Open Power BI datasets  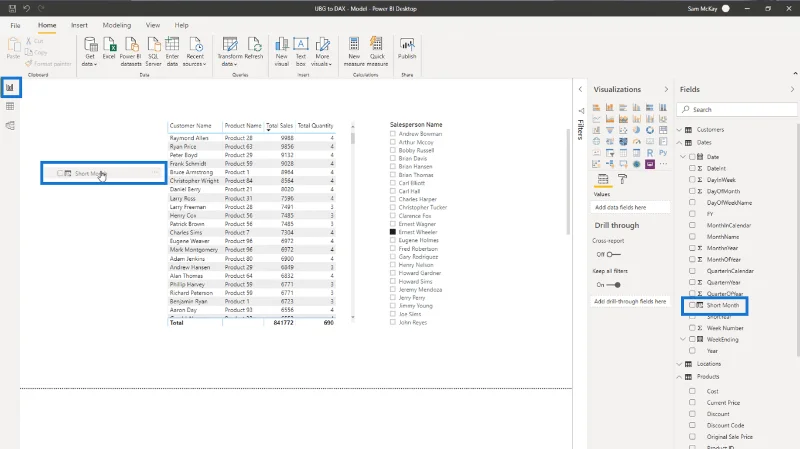(131, 52)
